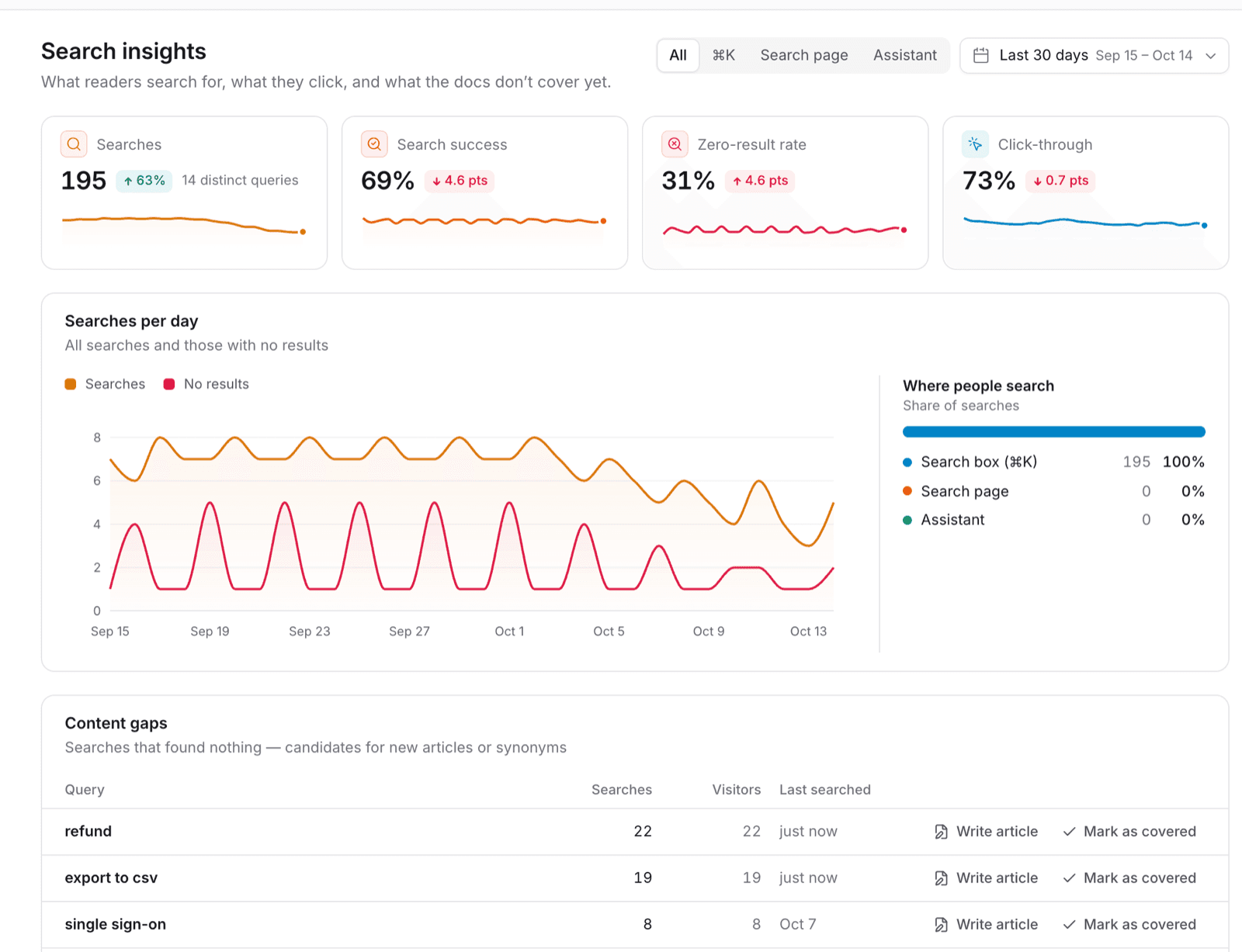Click Write article icon for single sign-on
The height and width of the screenshot is (952, 1242).
941,925
